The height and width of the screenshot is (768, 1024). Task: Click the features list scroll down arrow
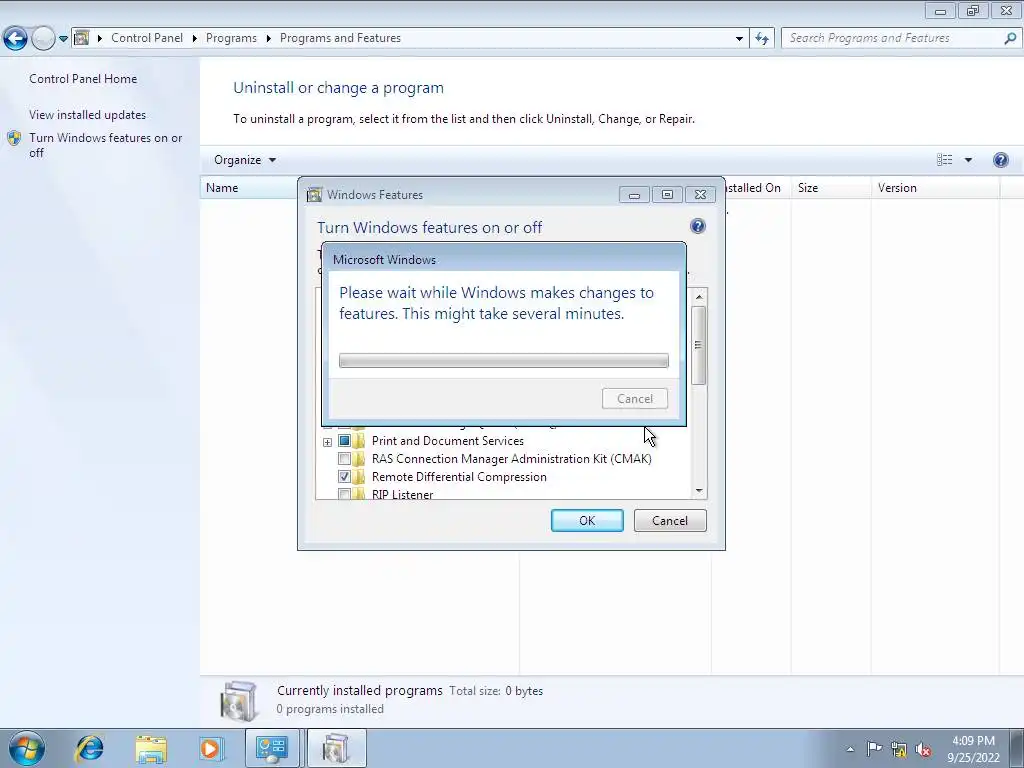coord(699,490)
